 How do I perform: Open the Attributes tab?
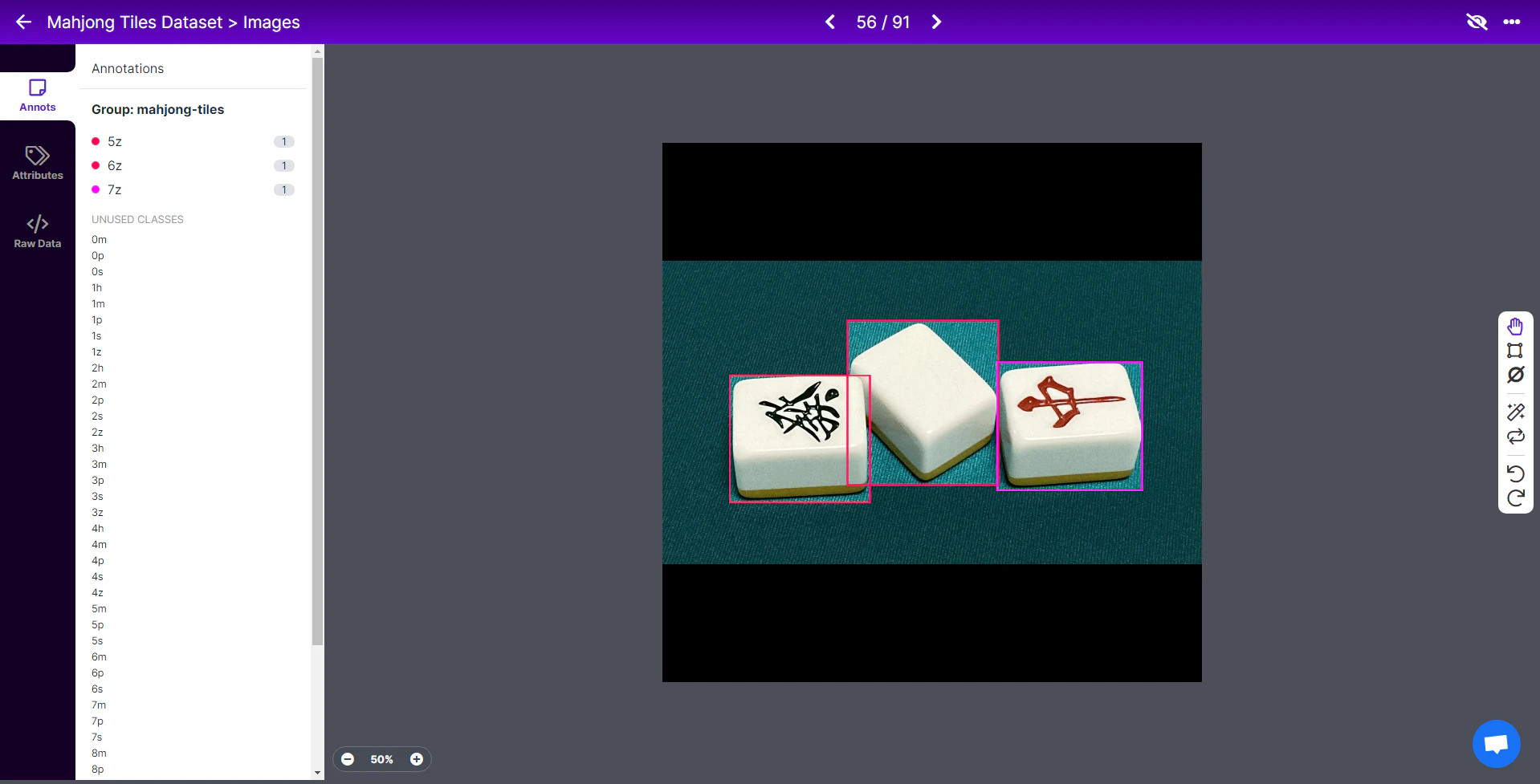click(x=38, y=163)
